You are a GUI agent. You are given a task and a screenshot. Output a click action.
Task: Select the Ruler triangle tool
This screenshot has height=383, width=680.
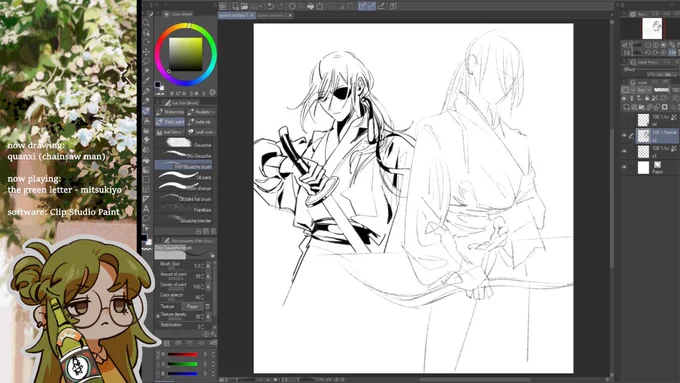coord(147,199)
